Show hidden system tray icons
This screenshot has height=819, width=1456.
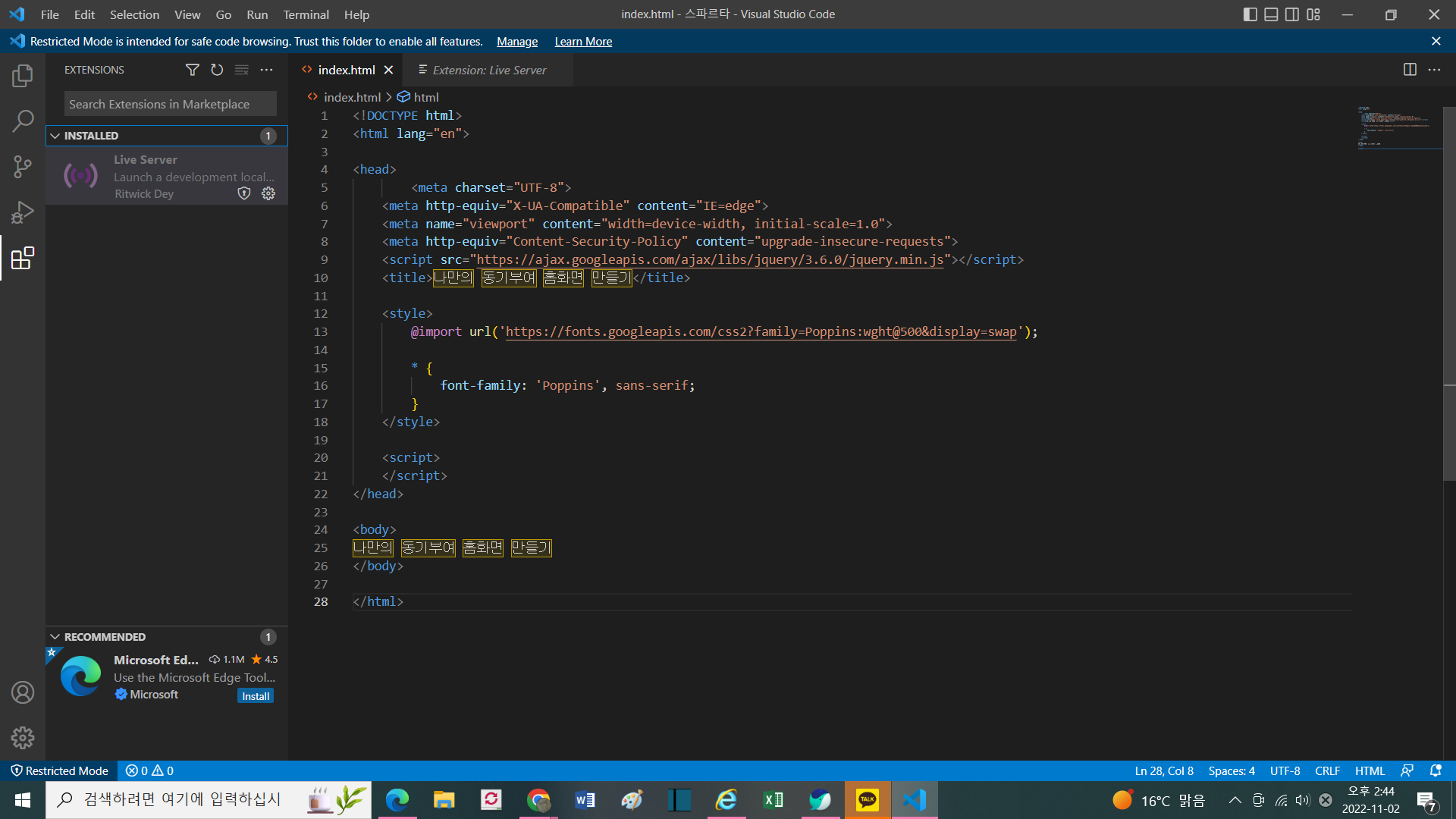(1235, 800)
